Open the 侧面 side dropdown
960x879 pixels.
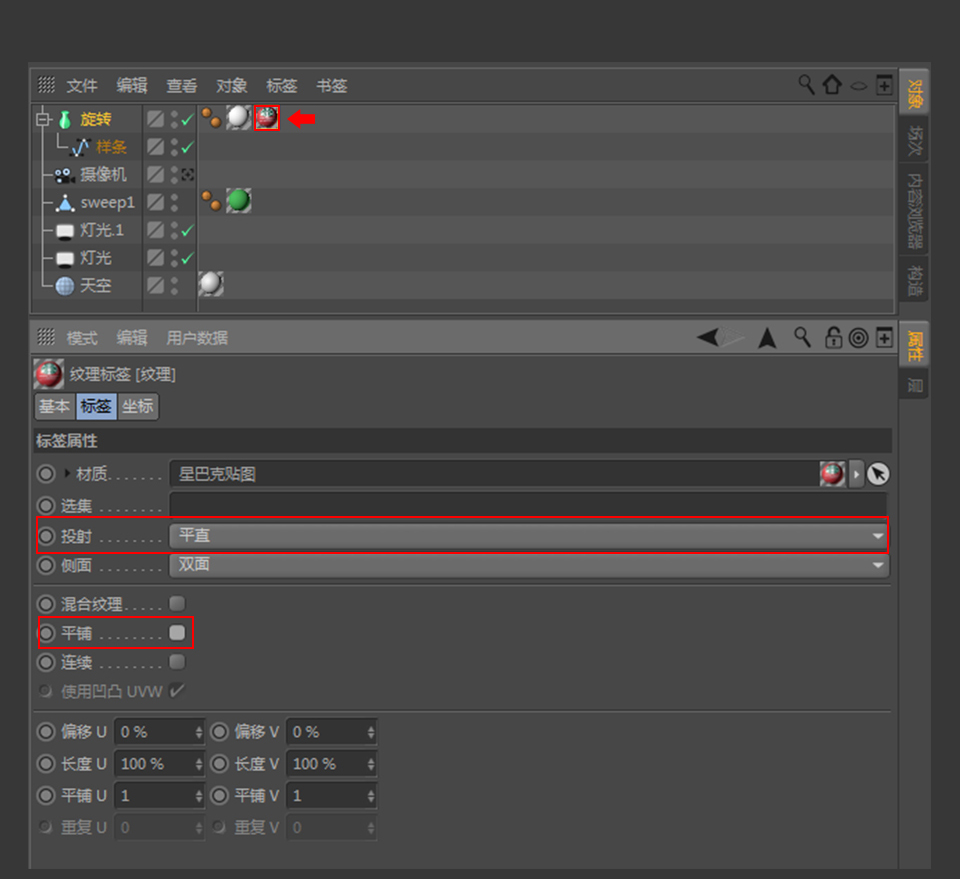528,565
